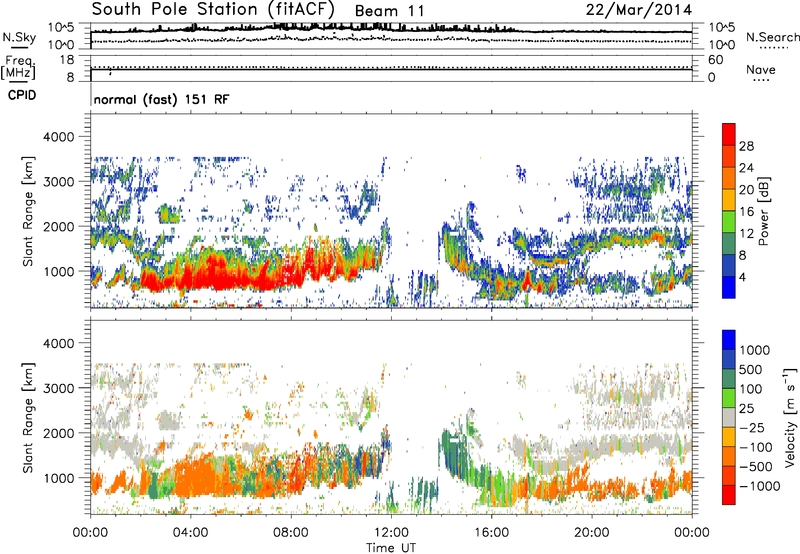The width and height of the screenshot is (800, 554).
Task: Click the left '10^5' tick of noise panel
Action: (x=61, y=28)
